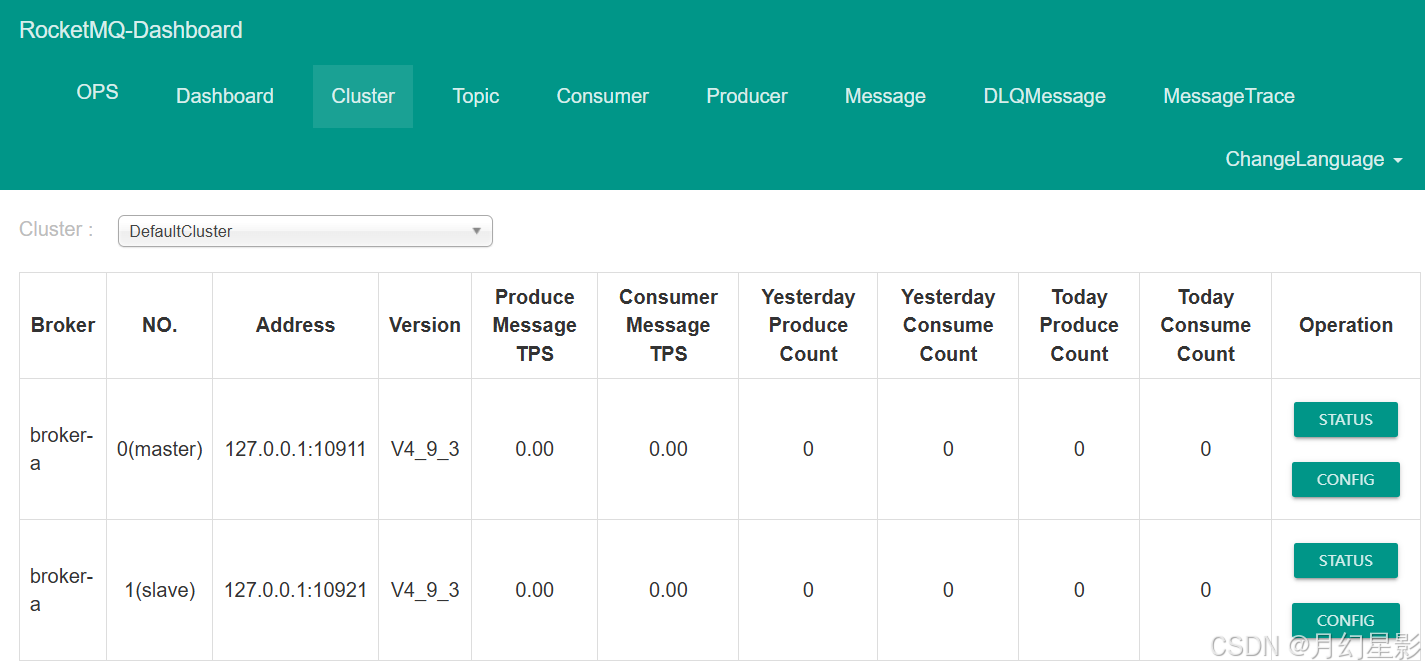The height and width of the screenshot is (672, 1425).
Task: Open the OPS tab
Action: 97,92
